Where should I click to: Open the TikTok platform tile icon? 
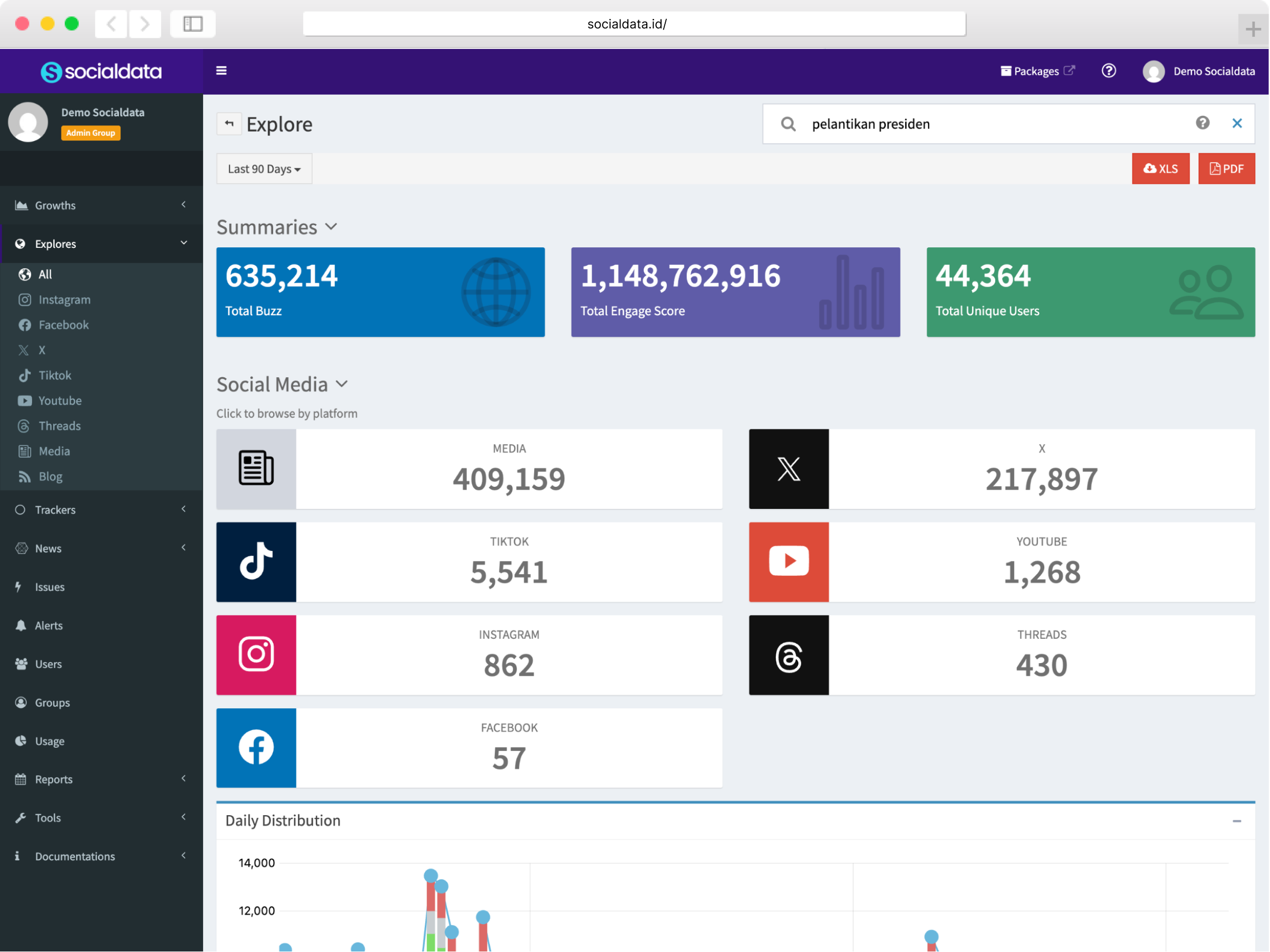256,562
